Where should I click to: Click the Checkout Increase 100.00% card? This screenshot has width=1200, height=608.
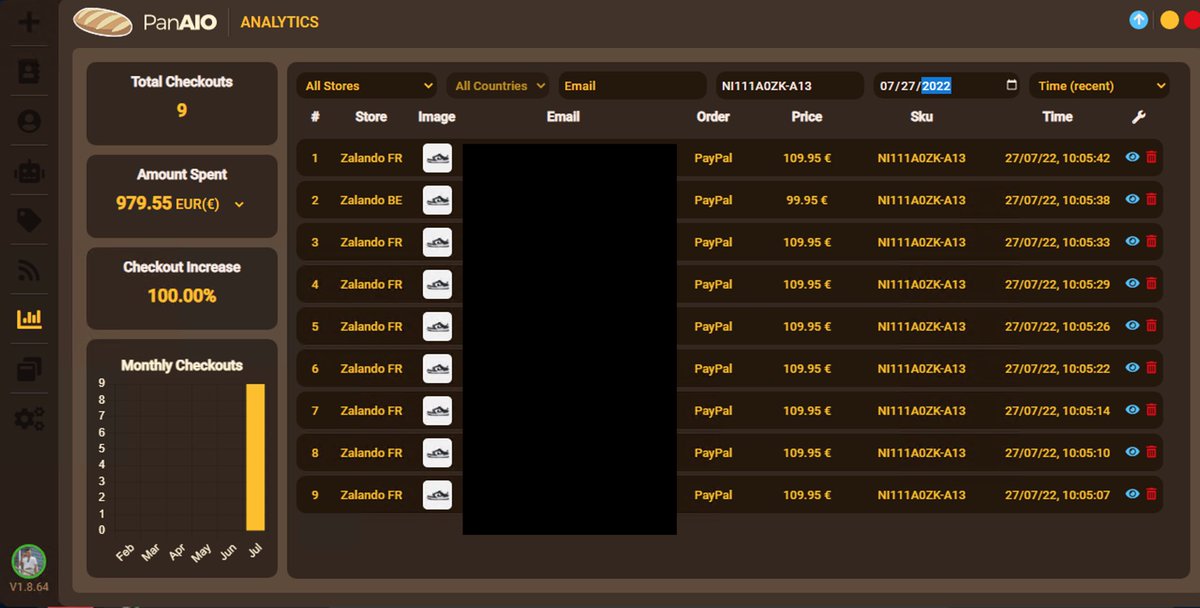182,289
